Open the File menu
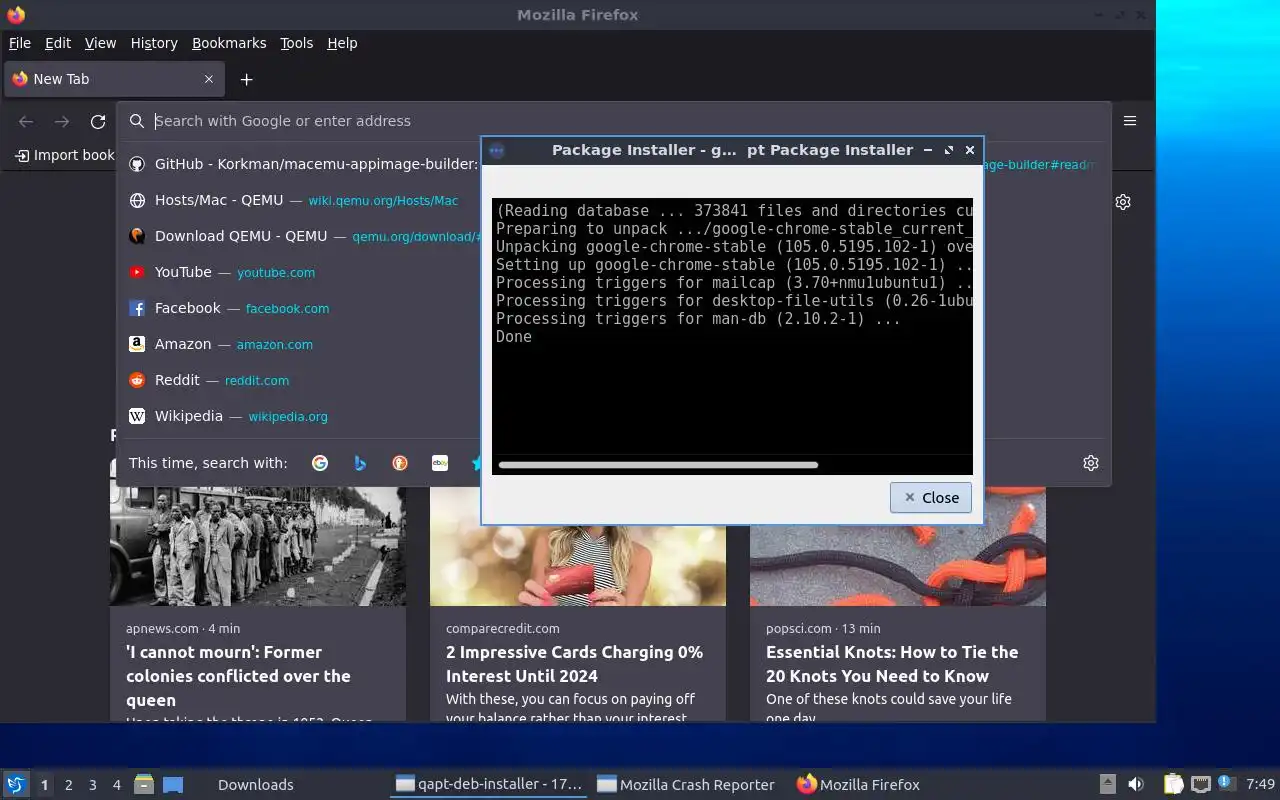The width and height of the screenshot is (1280, 800). [x=20, y=43]
